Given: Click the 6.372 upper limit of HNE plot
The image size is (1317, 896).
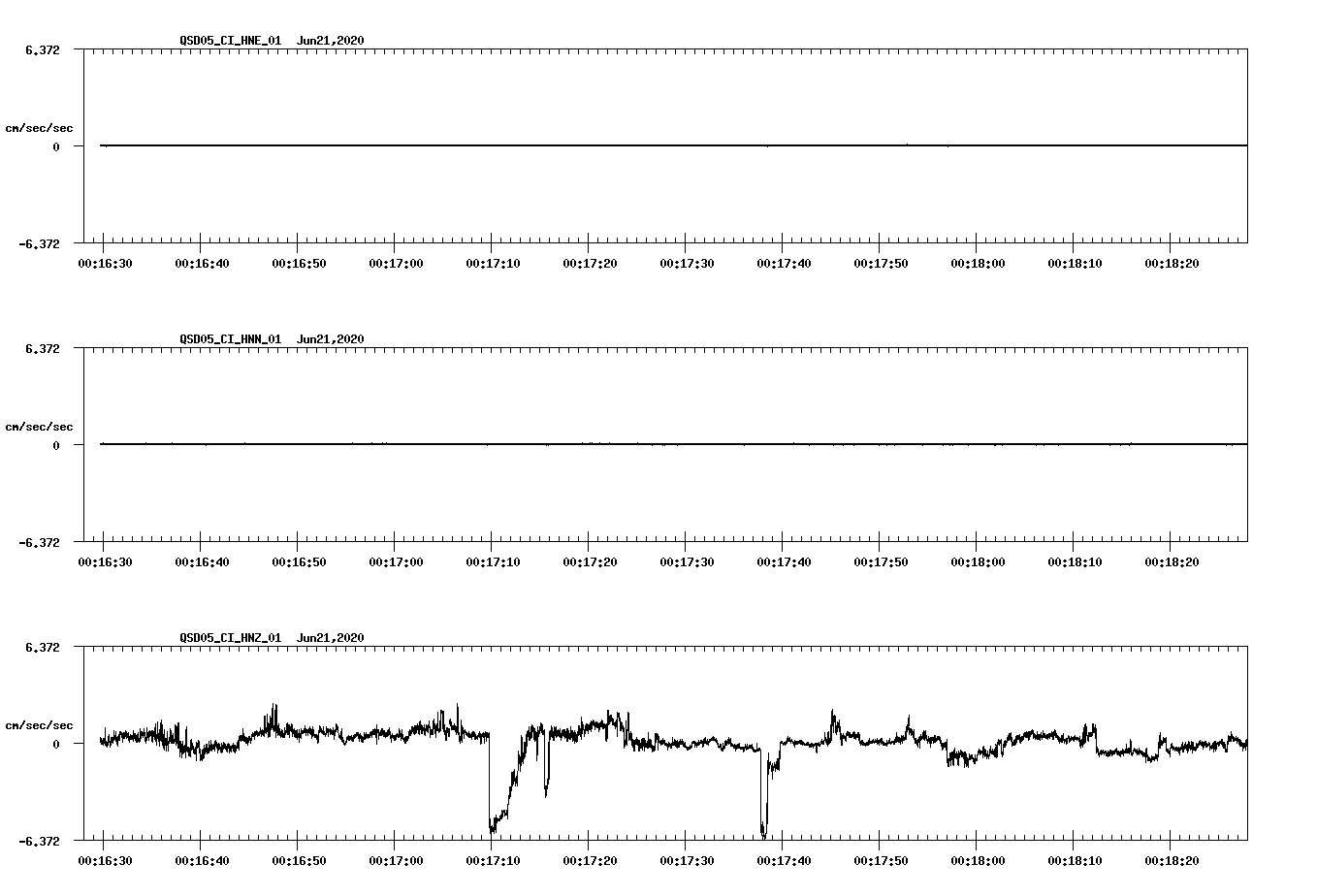Looking at the screenshot, I should [x=43, y=49].
